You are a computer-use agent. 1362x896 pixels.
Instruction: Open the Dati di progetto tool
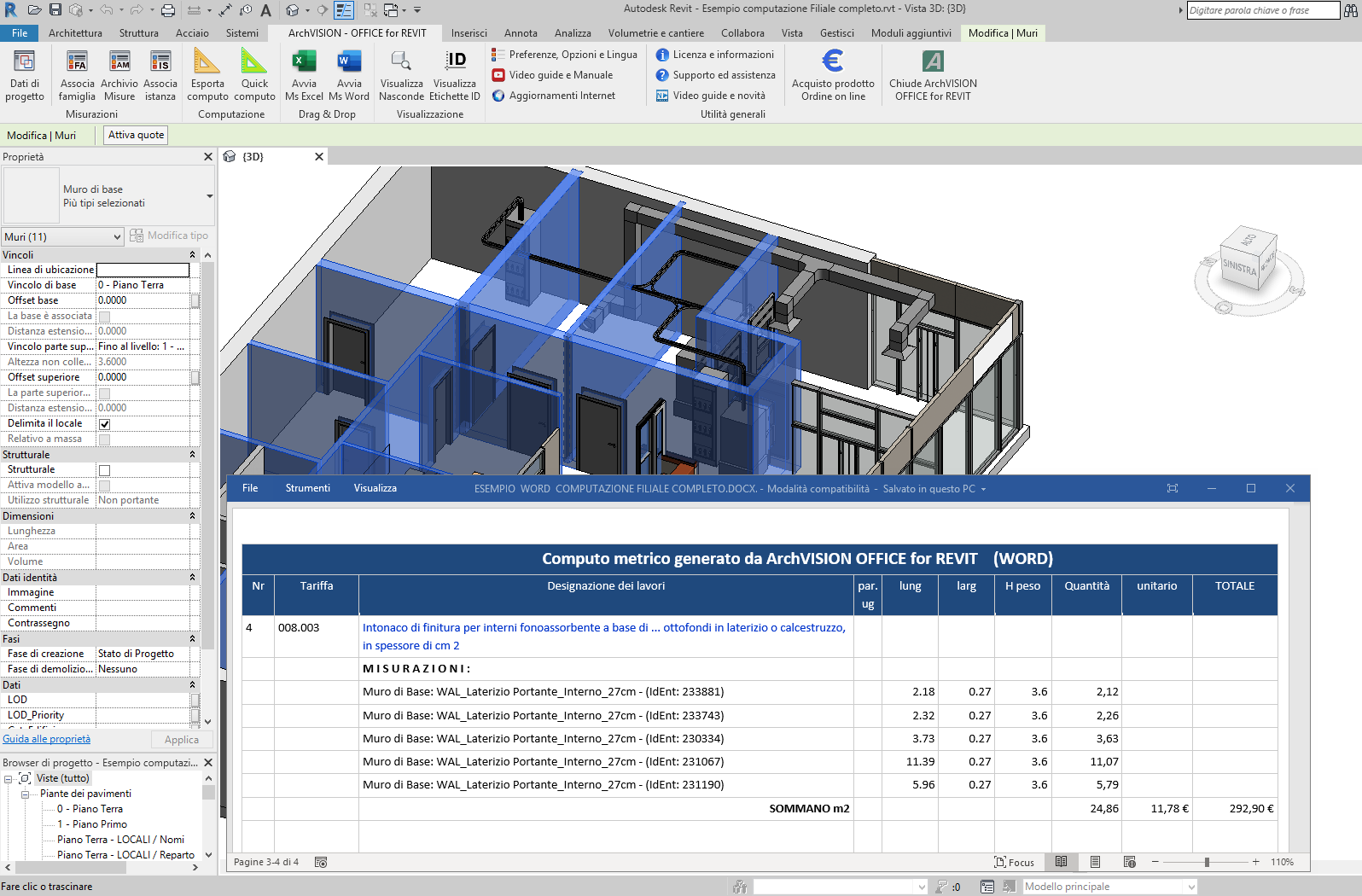[x=25, y=75]
